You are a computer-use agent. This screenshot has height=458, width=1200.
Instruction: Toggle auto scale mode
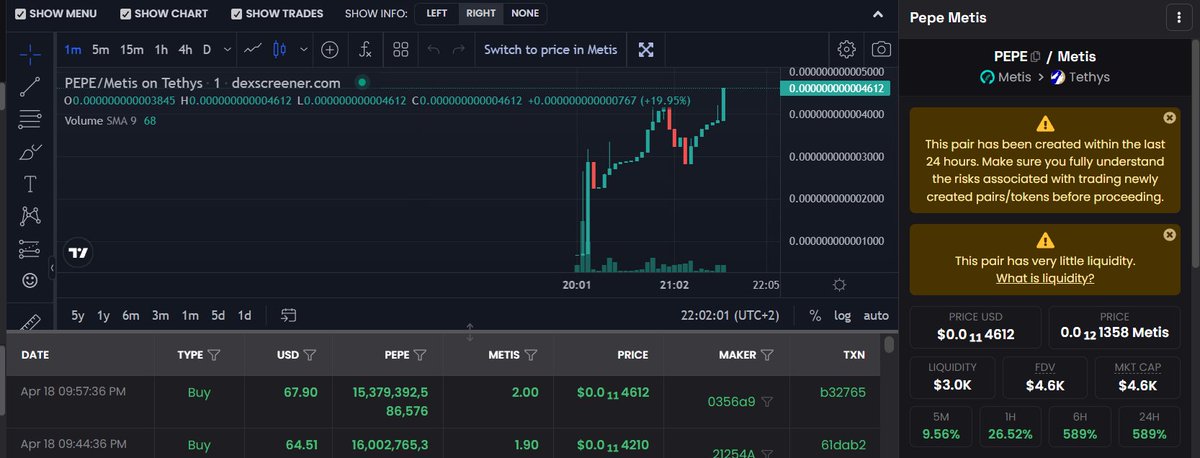(x=876, y=315)
